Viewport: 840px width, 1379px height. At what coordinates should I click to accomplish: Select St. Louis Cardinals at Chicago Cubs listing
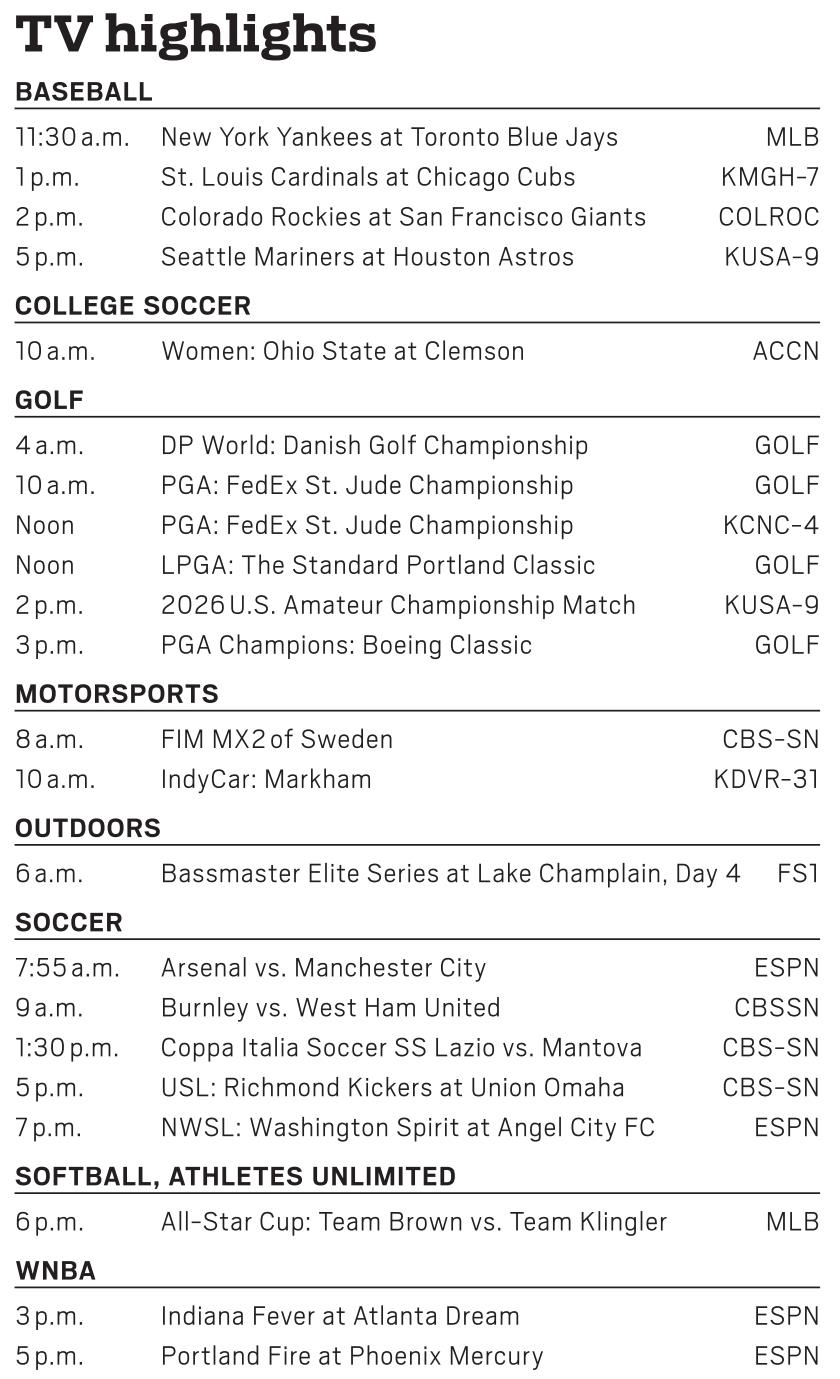tap(368, 177)
